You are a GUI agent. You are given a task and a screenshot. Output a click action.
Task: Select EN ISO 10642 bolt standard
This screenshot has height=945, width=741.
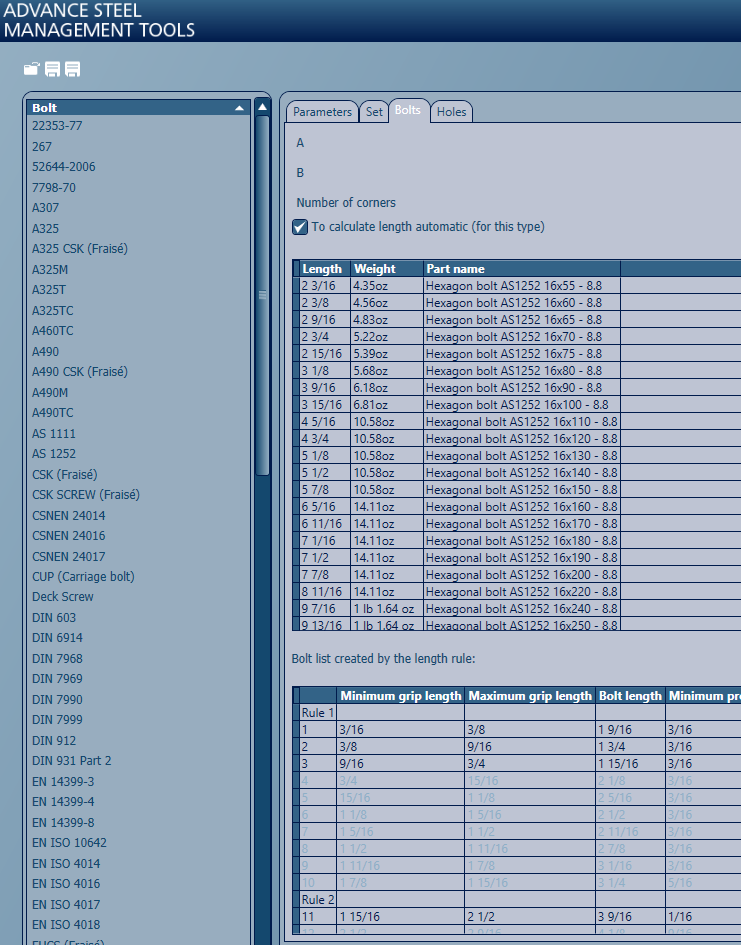[x=69, y=843]
